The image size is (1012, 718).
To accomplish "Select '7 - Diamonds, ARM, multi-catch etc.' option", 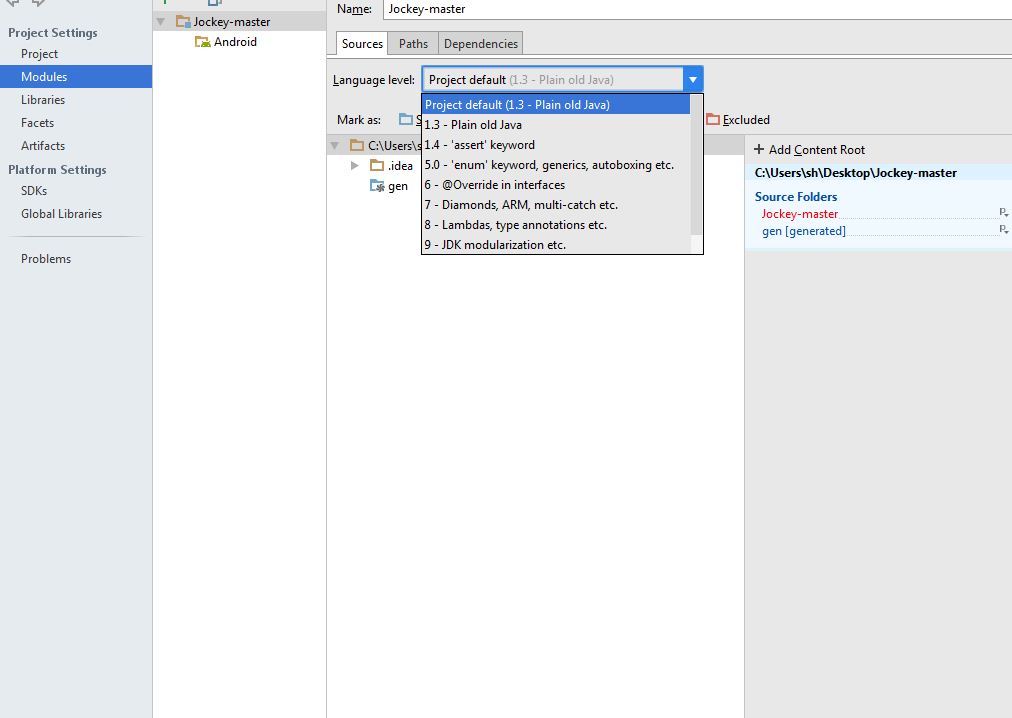I will point(520,205).
